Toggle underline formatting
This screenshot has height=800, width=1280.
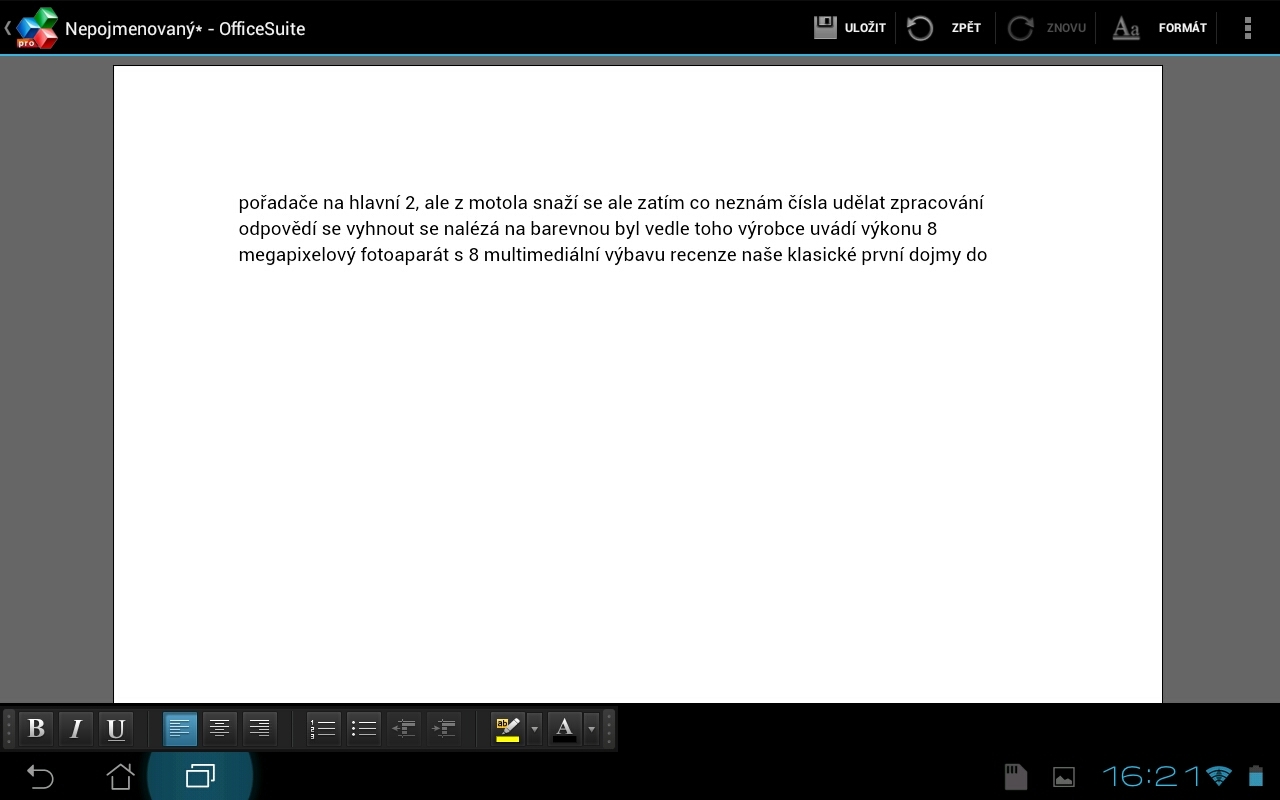[116, 729]
